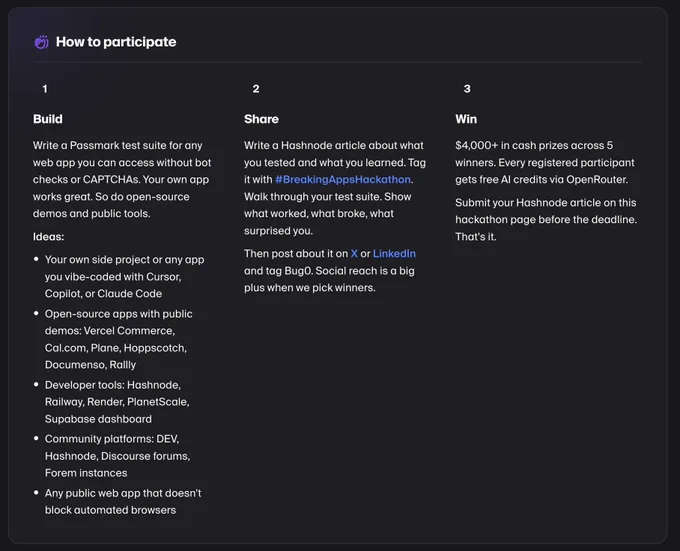Click the 'Write a Passmark test suite' paragraph
Screen dimensions: 680x551
point(122,179)
